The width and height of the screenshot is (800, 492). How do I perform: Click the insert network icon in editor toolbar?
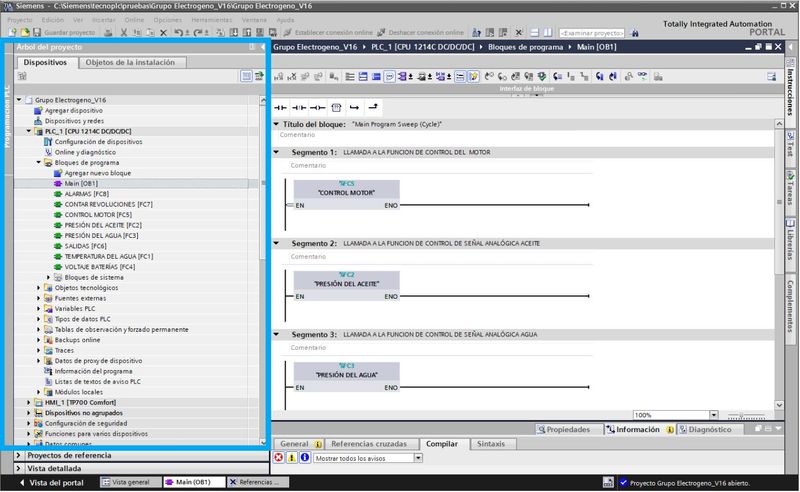point(279,77)
